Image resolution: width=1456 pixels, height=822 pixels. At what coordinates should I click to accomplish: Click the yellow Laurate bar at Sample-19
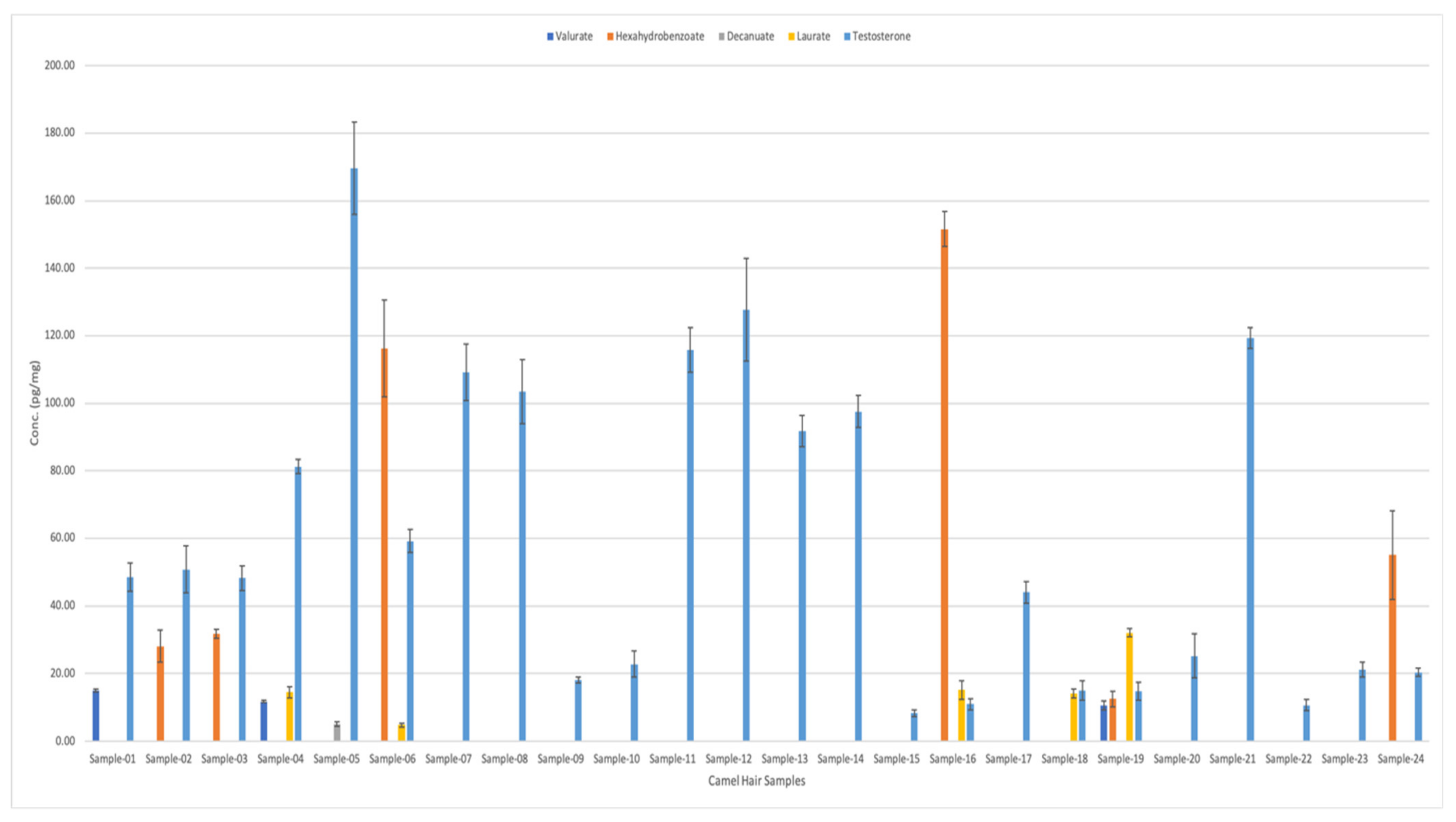click(1129, 686)
